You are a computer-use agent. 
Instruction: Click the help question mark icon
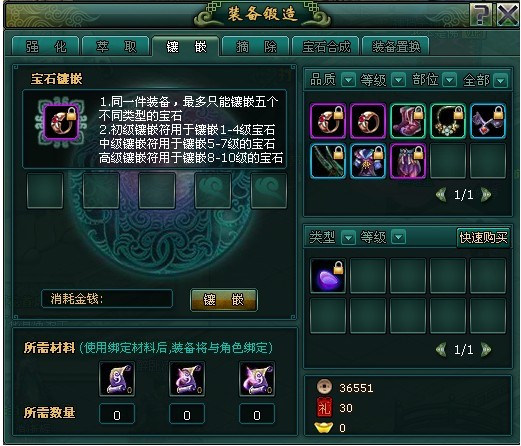coord(481,14)
